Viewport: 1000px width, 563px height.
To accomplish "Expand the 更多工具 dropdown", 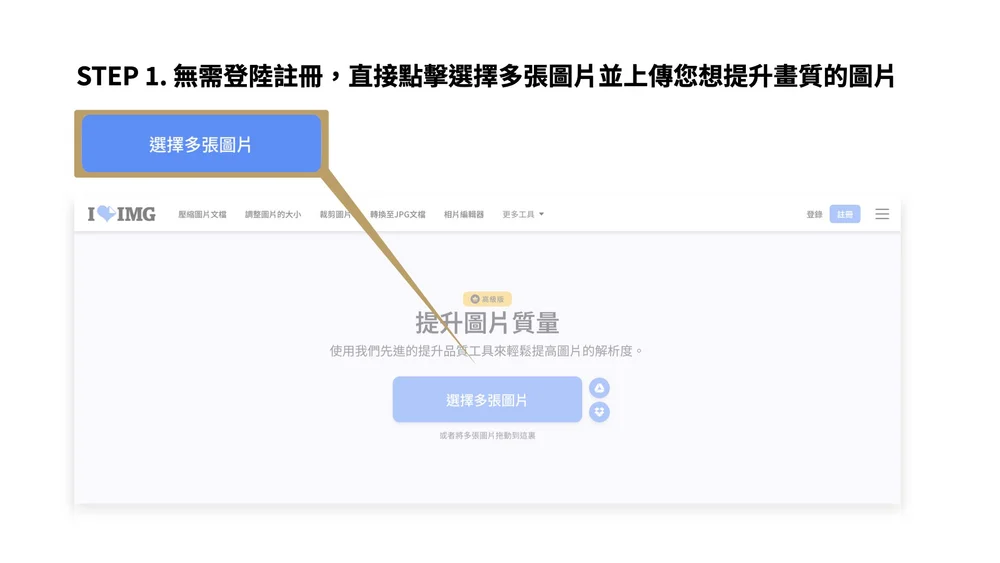I will pyautogui.click(x=523, y=214).
